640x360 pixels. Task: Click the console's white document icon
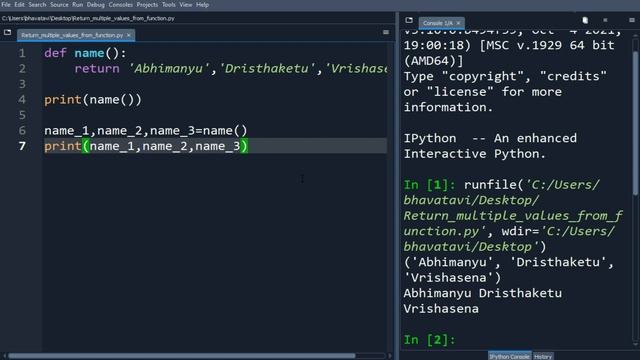tap(585, 20)
